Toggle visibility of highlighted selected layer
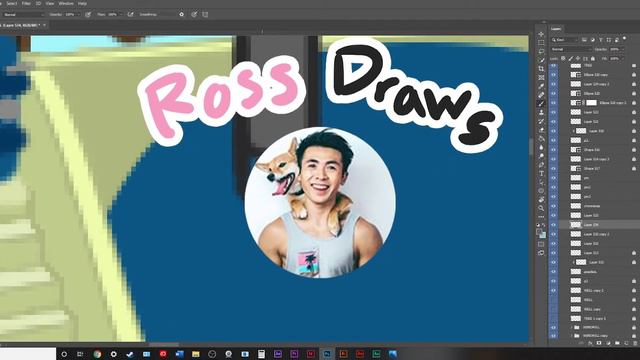This screenshot has width=640, height=360. point(553,224)
